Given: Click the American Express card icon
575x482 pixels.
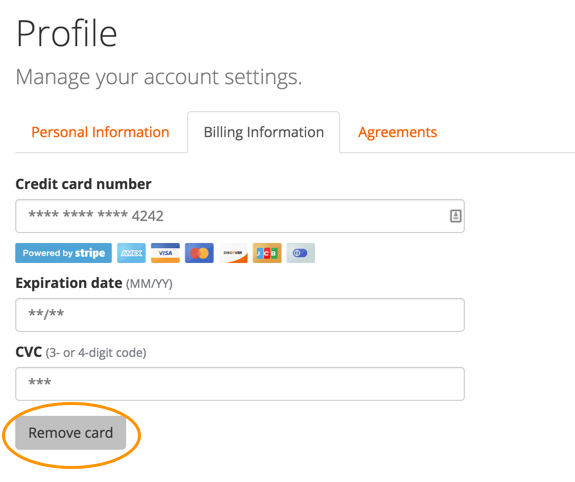Looking at the screenshot, I should [x=131, y=253].
